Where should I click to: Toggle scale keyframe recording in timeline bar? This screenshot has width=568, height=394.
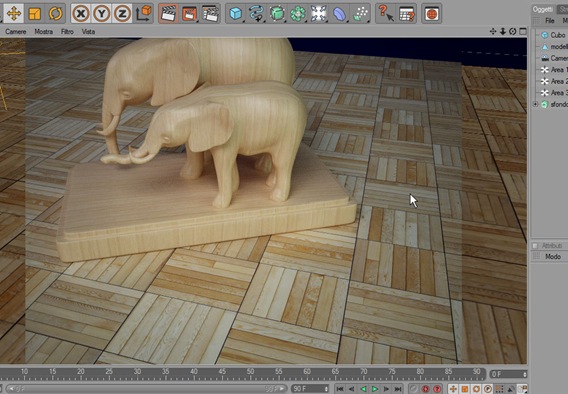click(464, 389)
